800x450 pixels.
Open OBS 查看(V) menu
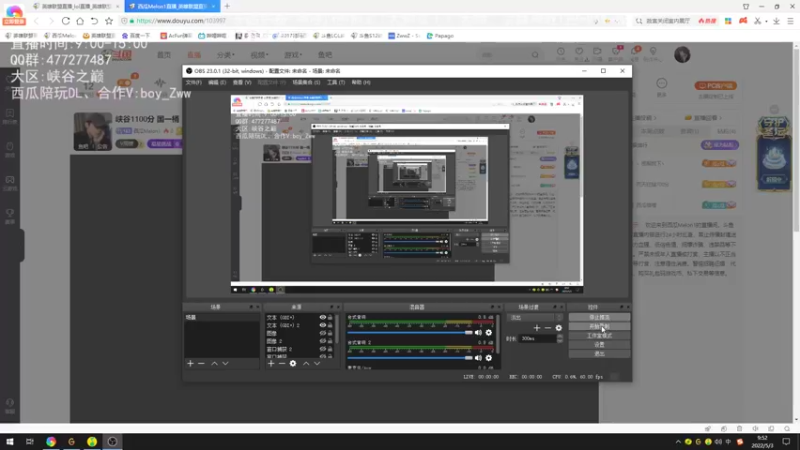coord(242,82)
